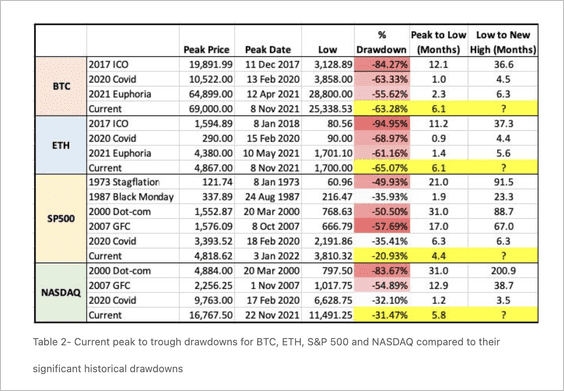Click the Peak Price column header

pyautogui.click(x=206, y=49)
